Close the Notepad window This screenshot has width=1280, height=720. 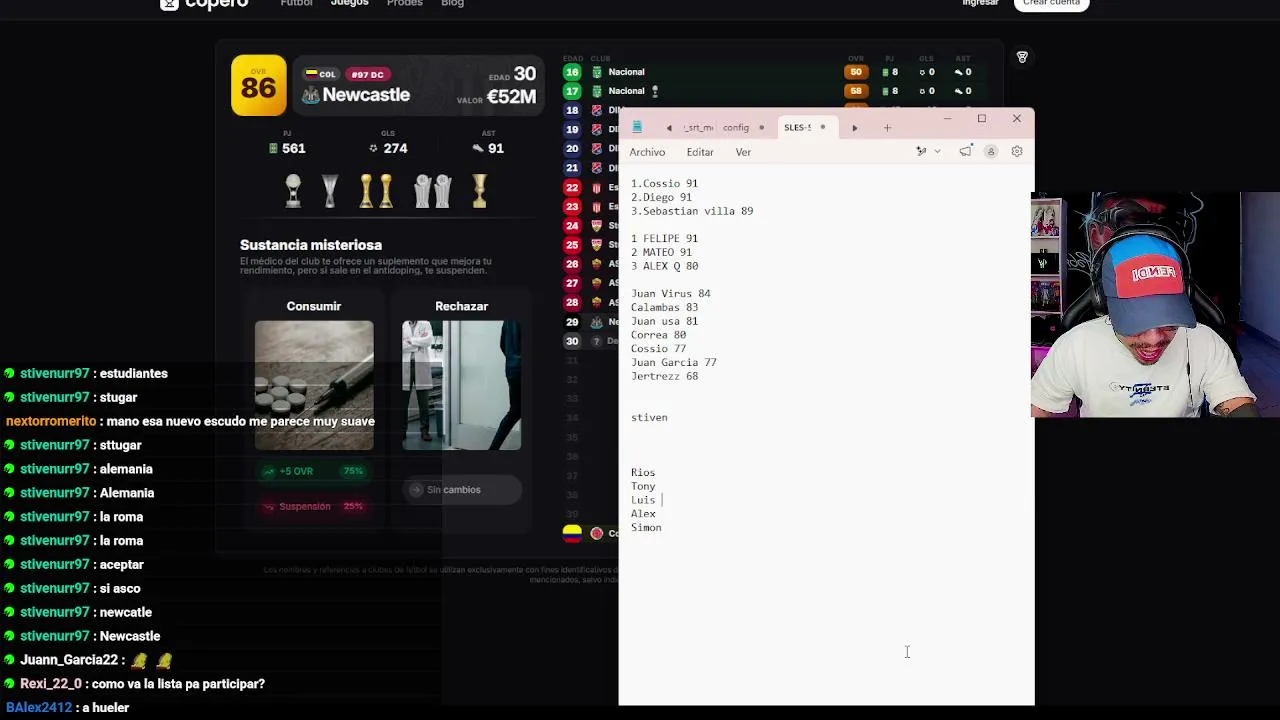coord(1017,119)
